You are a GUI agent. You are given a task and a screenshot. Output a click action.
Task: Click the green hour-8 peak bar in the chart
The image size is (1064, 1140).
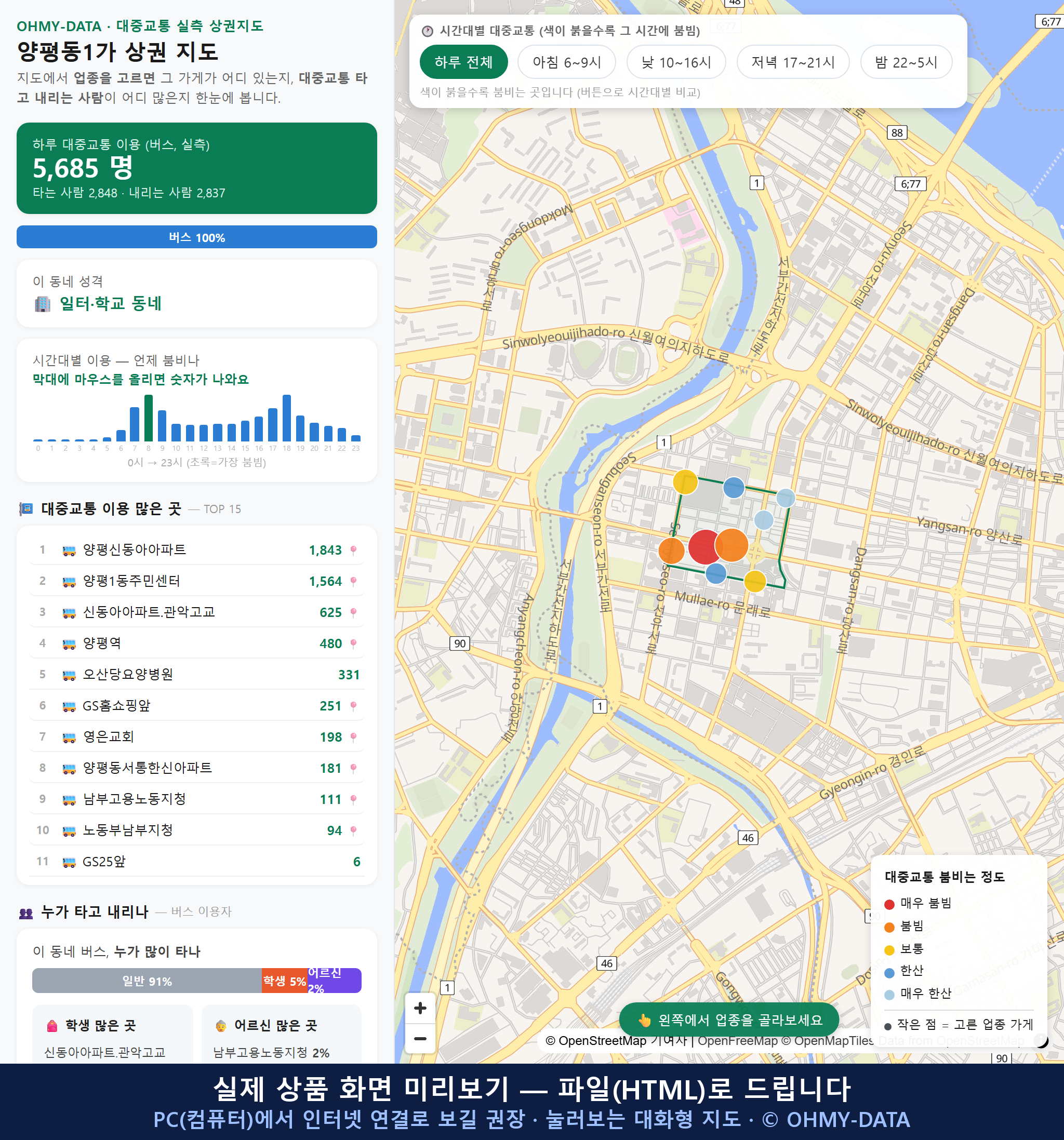pos(149,418)
